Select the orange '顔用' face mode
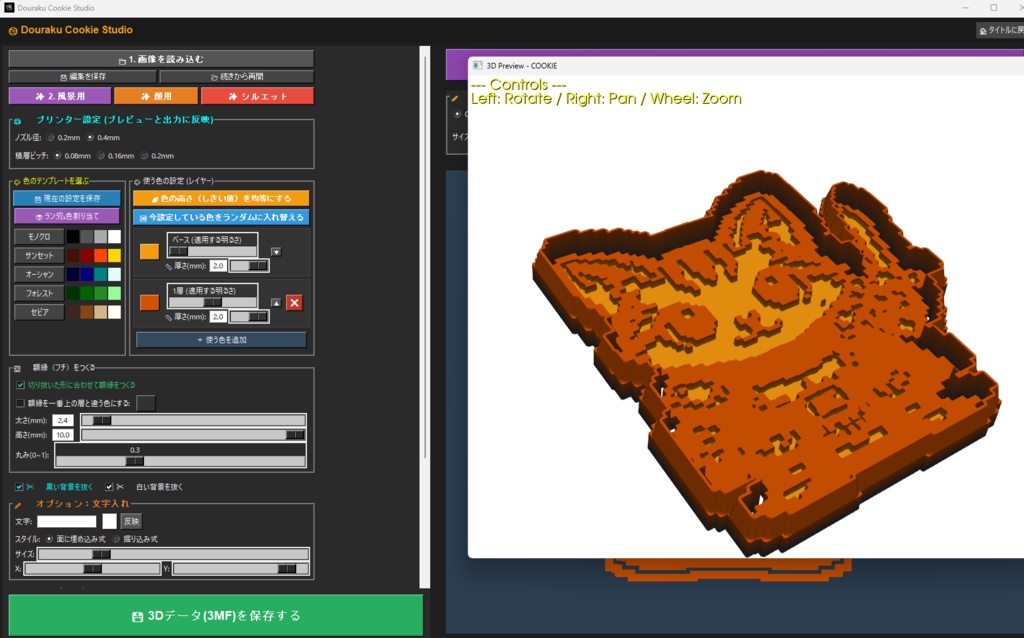 click(x=156, y=96)
